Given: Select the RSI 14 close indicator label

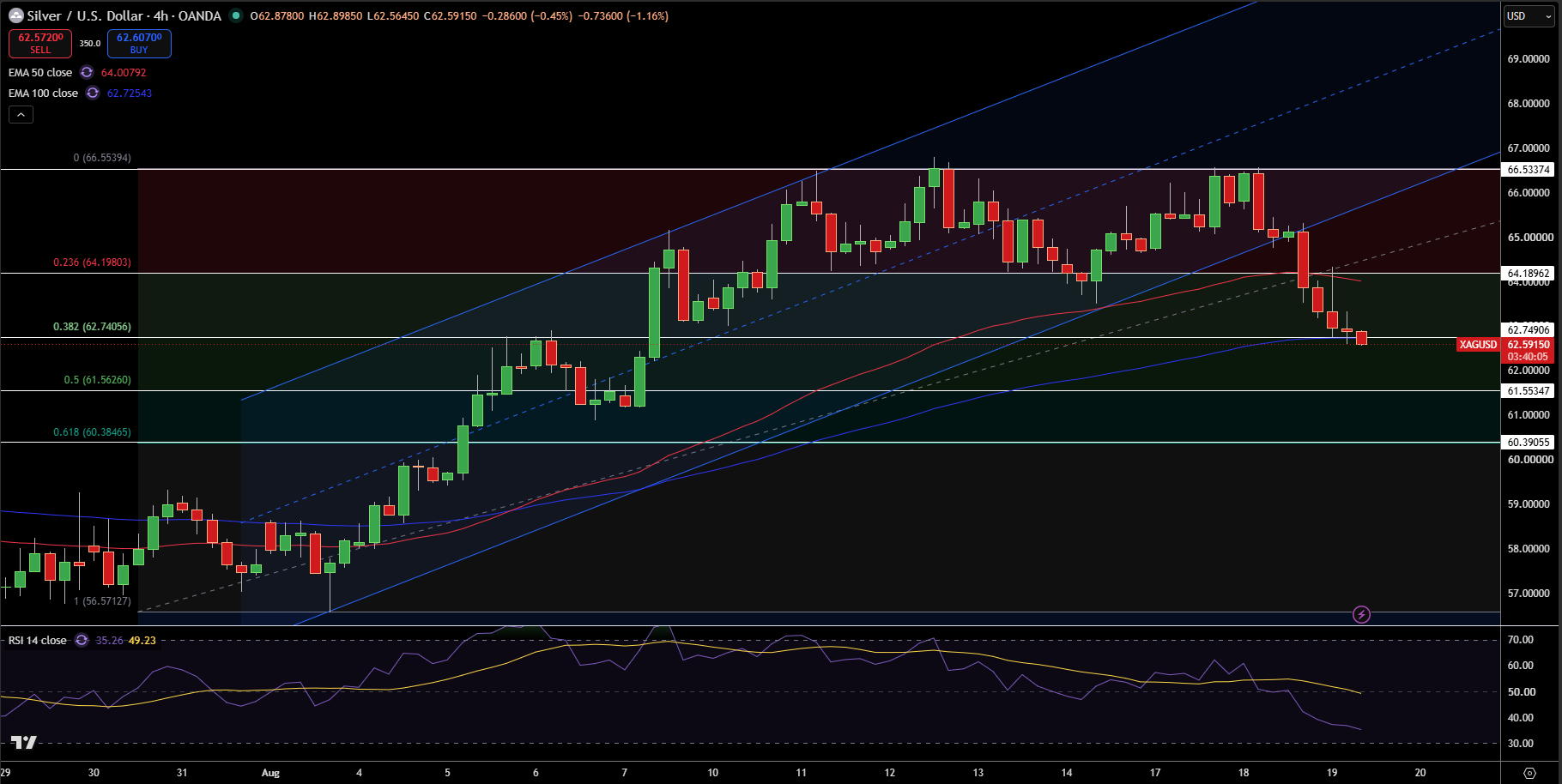Looking at the screenshot, I should point(37,641).
